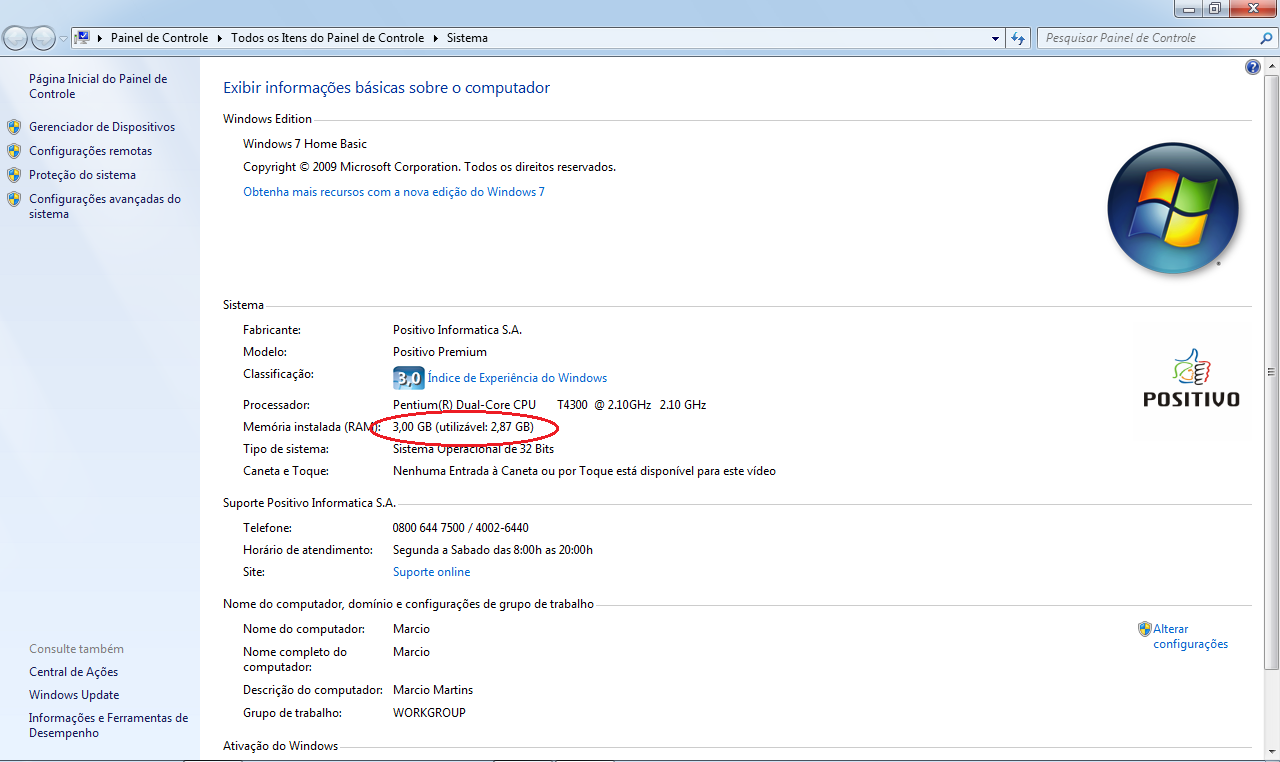Click the shield icon beside Proteção do sistema

[x=14, y=175]
